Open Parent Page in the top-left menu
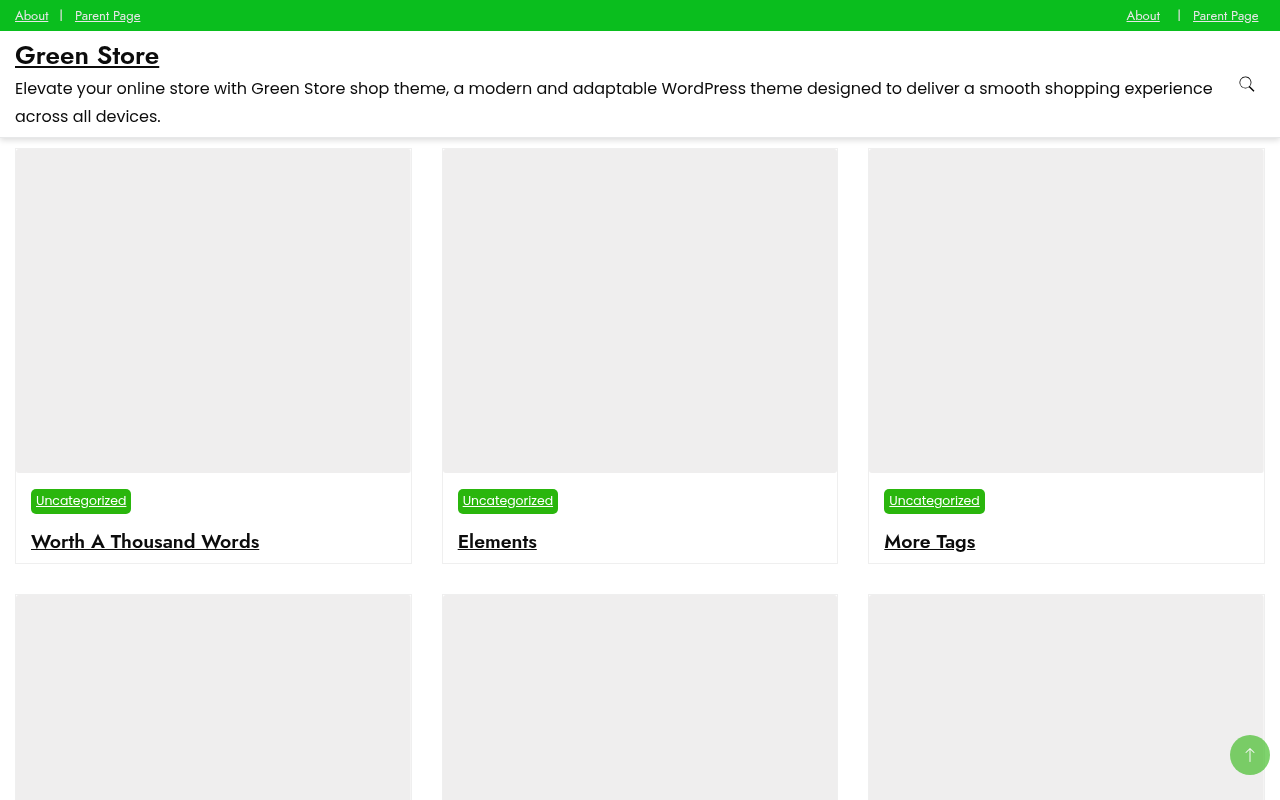The height and width of the screenshot is (800, 1280). click(x=108, y=16)
